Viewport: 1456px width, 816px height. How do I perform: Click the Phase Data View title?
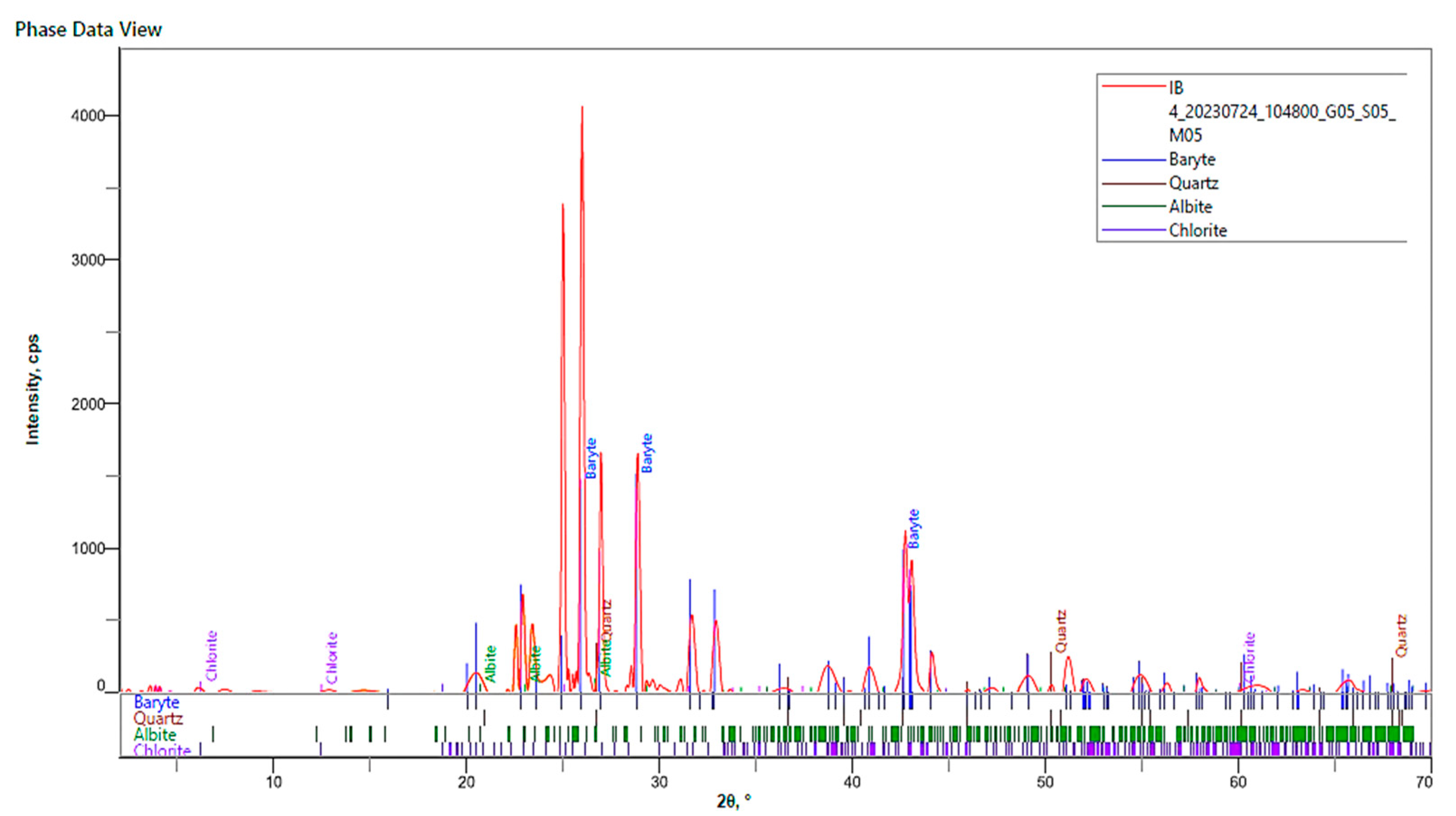coord(88,29)
